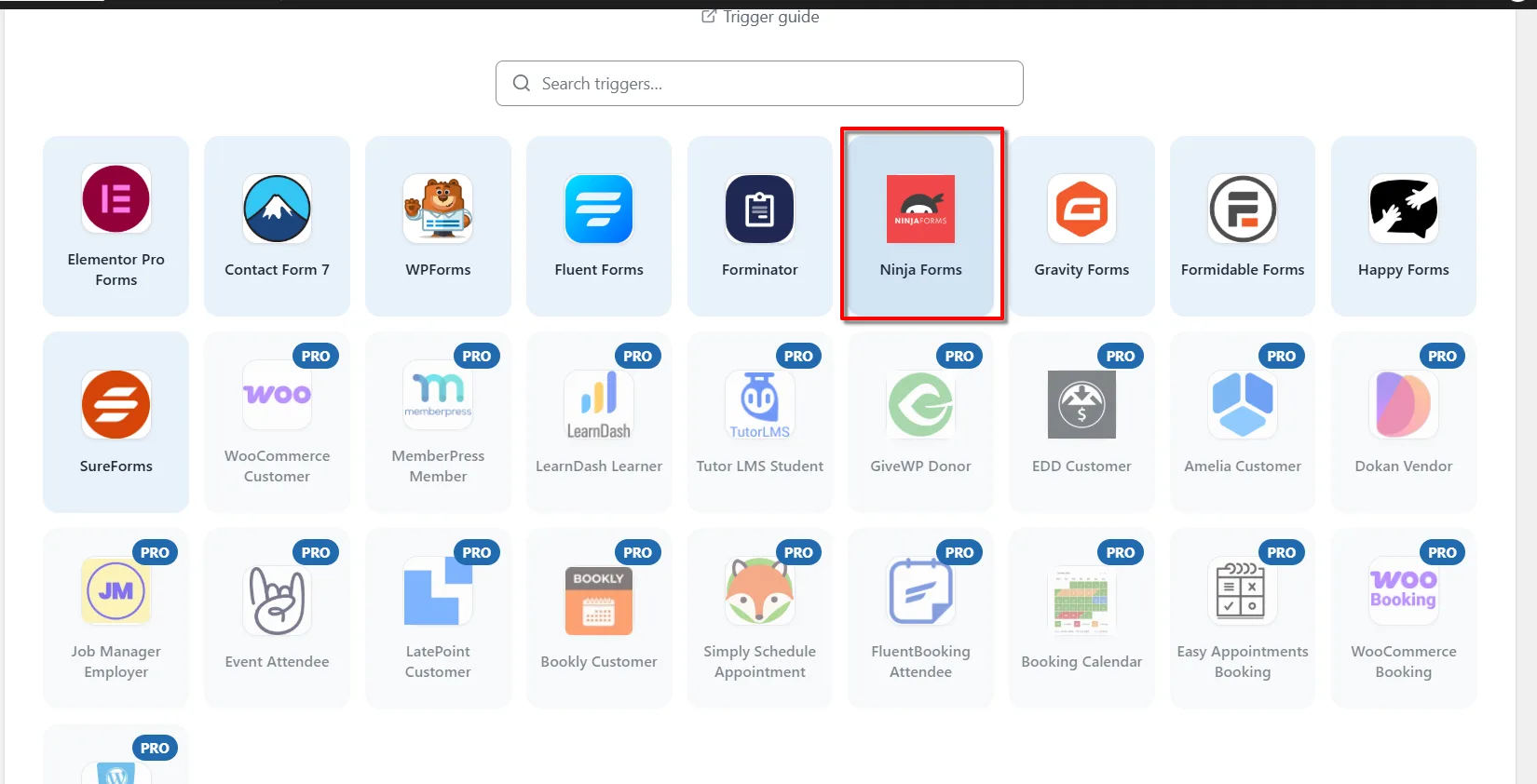Click the PRO badge on Bookly Customer

[x=637, y=552]
